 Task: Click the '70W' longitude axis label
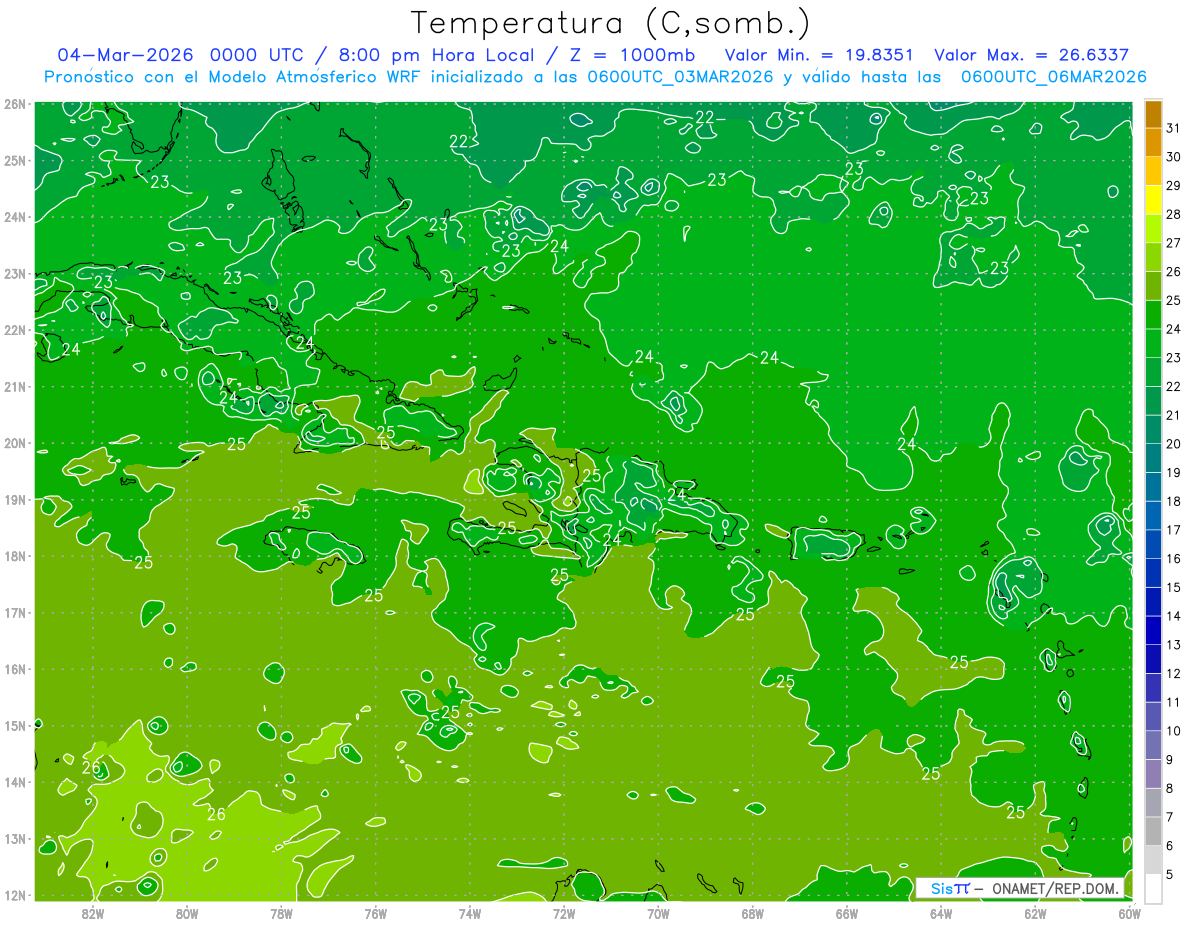(658, 913)
